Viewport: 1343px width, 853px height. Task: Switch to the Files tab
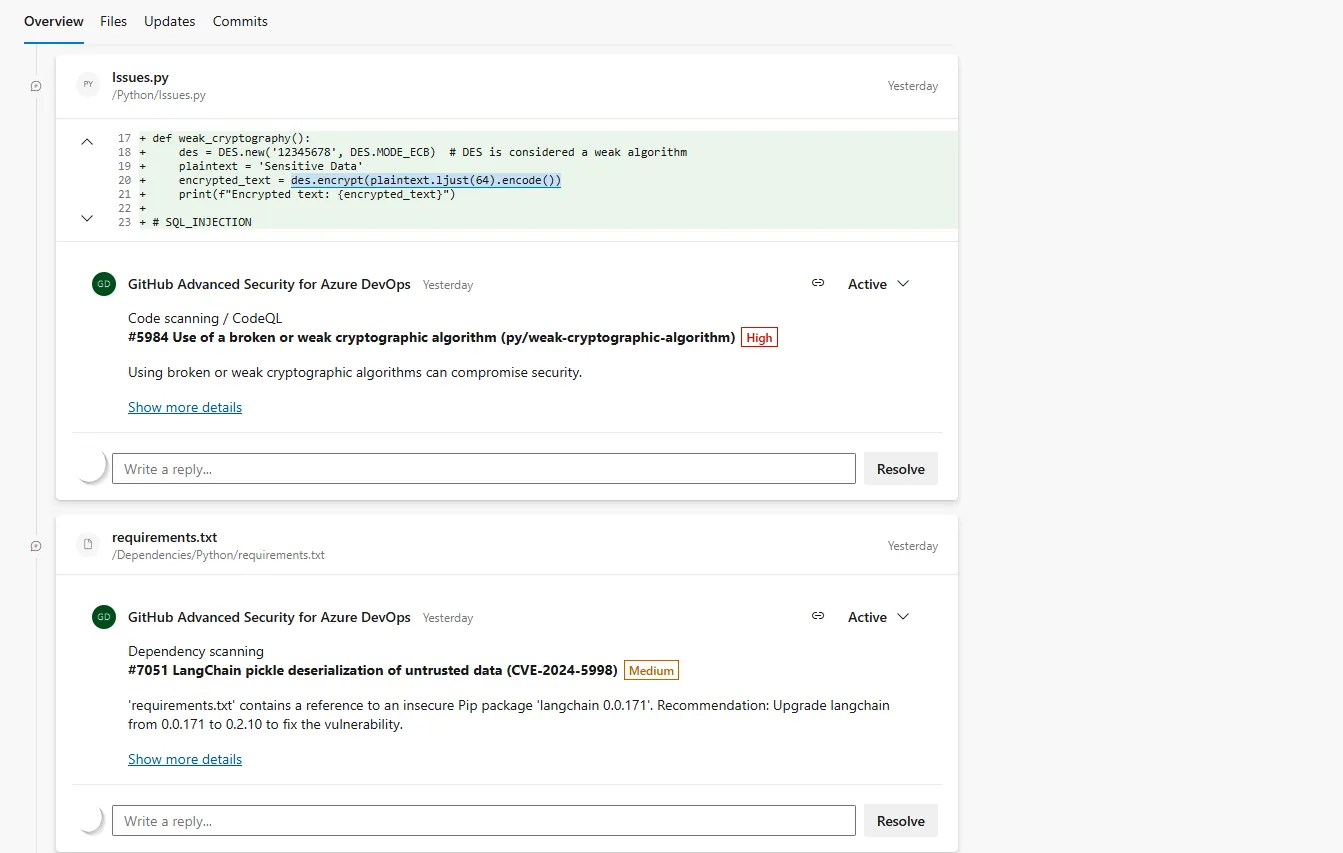[x=113, y=21]
